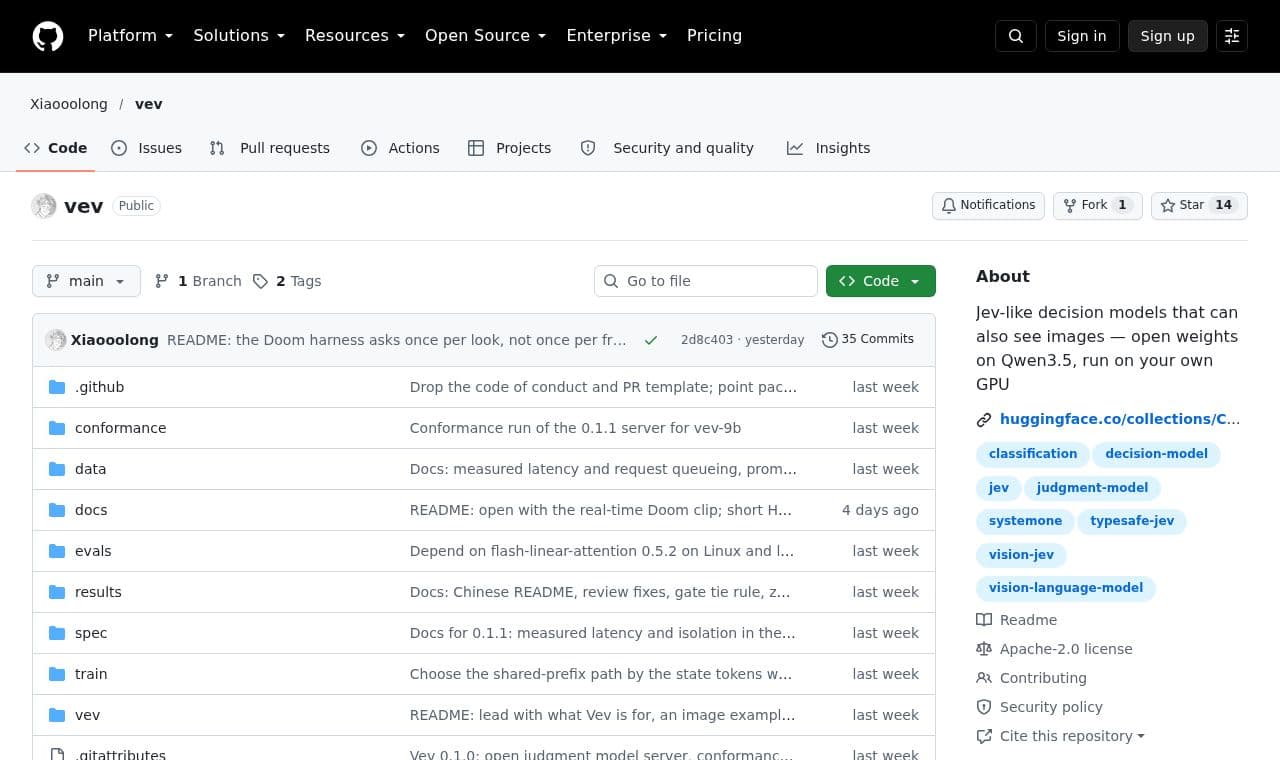
Task: Click the train folder icon
Action: coord(57,674)
